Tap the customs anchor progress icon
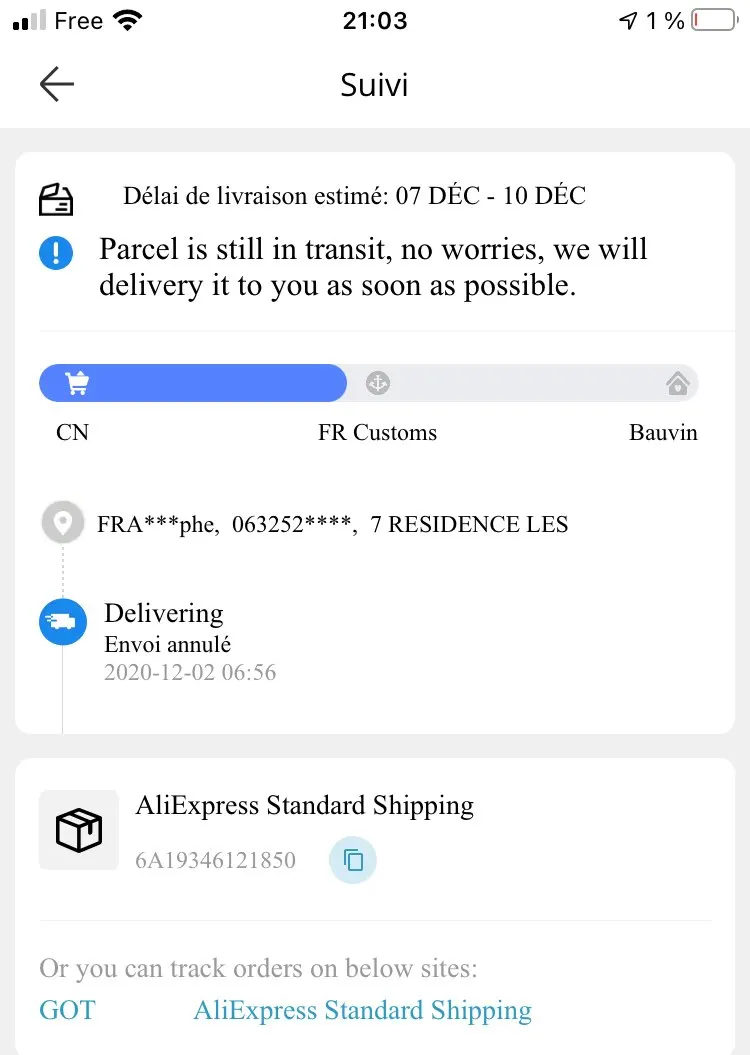The image size is (750, 1055). tap(378, 382)
